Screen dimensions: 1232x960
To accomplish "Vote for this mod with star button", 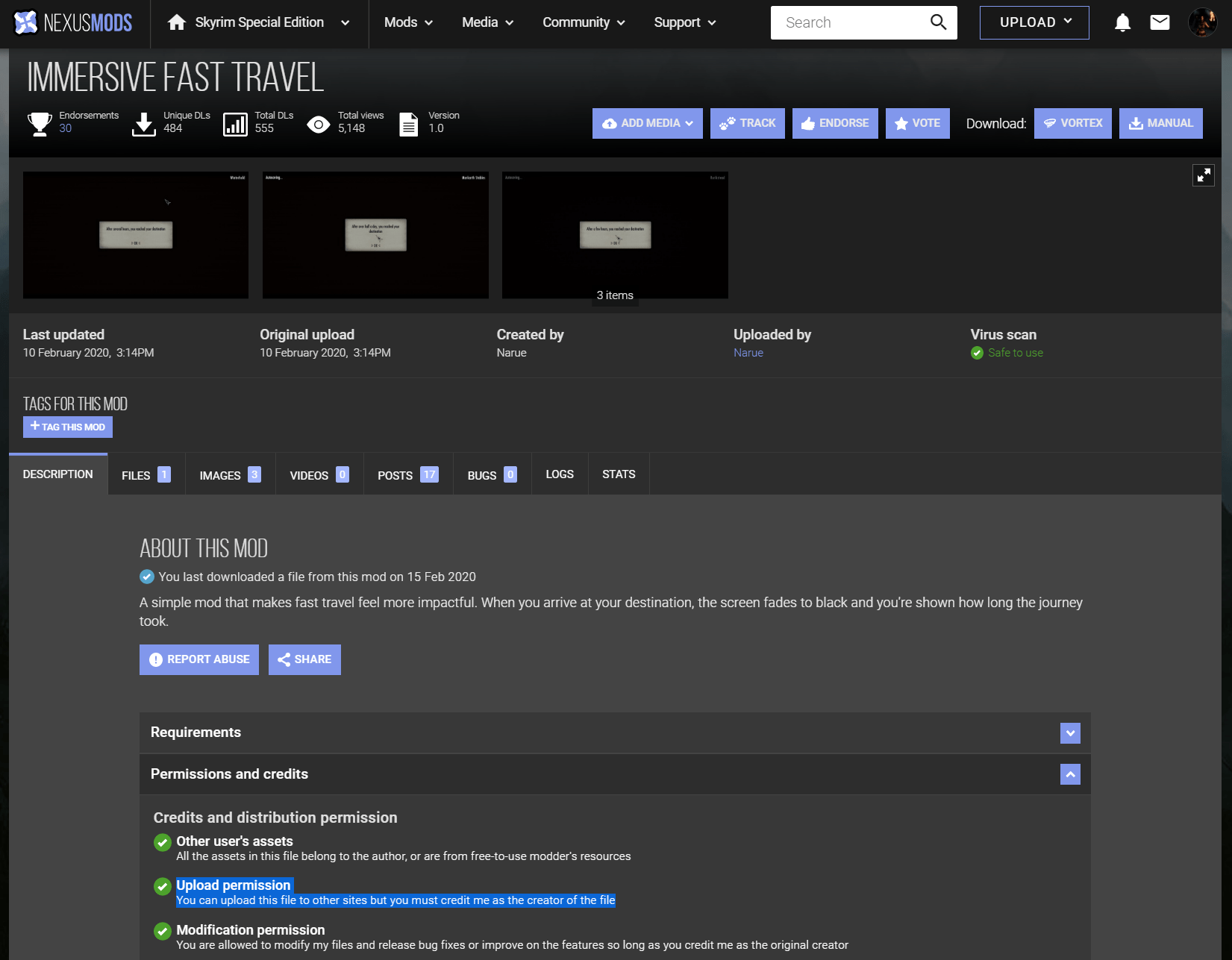I will coord(917,123).
